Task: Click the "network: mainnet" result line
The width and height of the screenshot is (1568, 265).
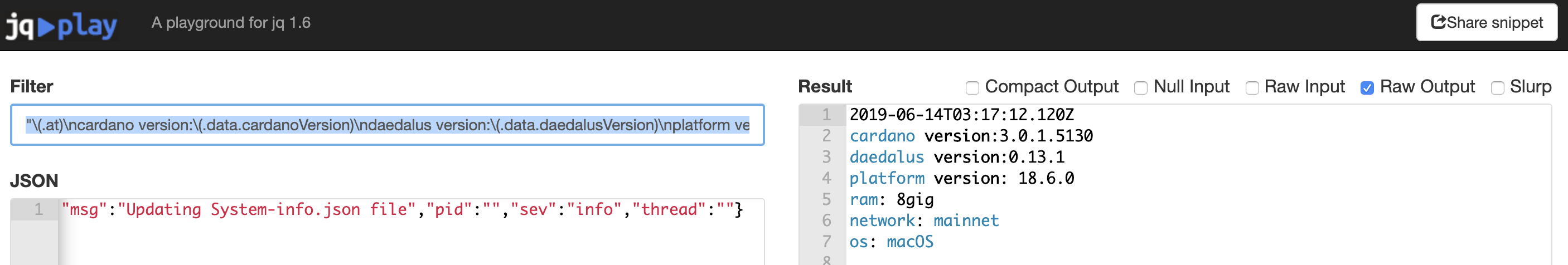Action: 924,221
